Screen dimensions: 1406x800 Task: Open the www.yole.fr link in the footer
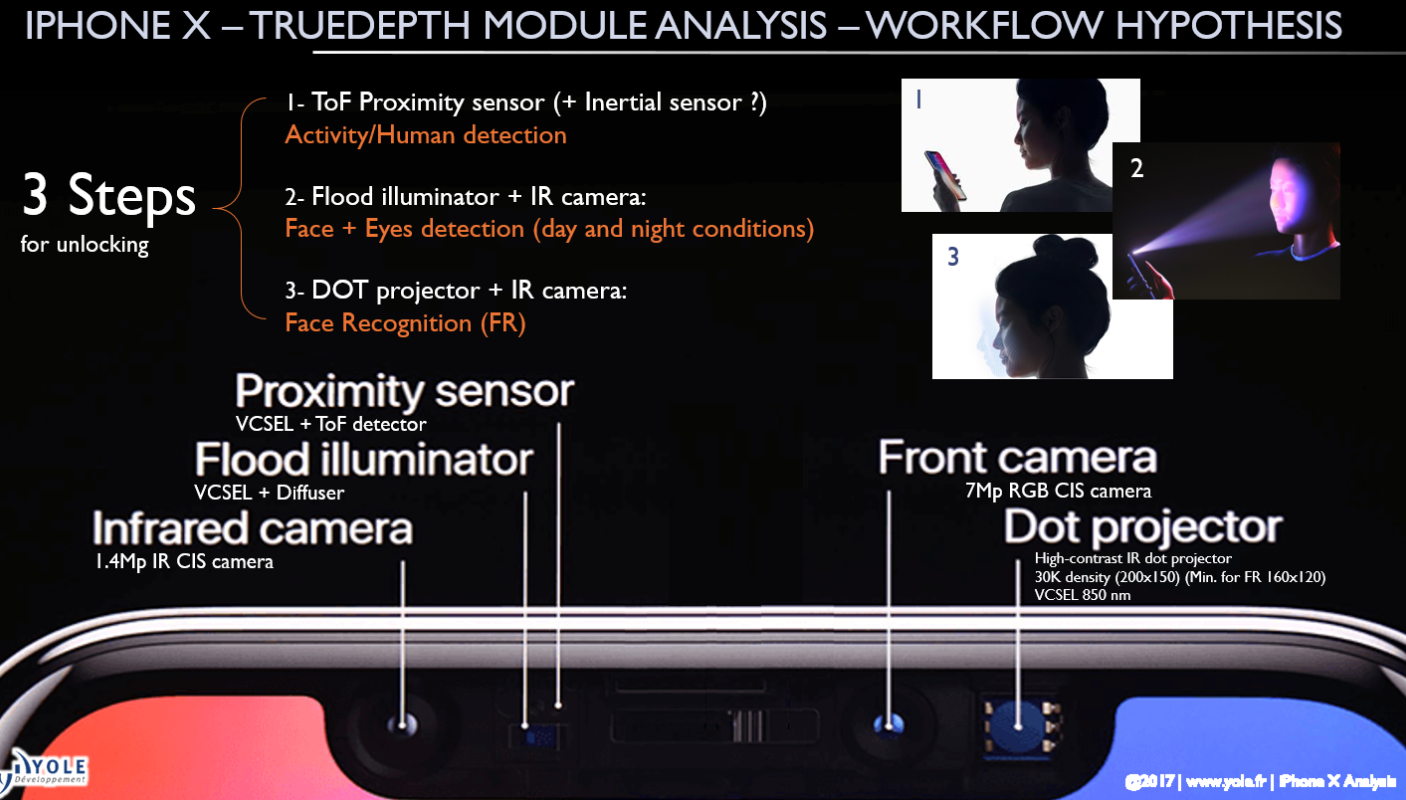click(x=1225, y=781)
